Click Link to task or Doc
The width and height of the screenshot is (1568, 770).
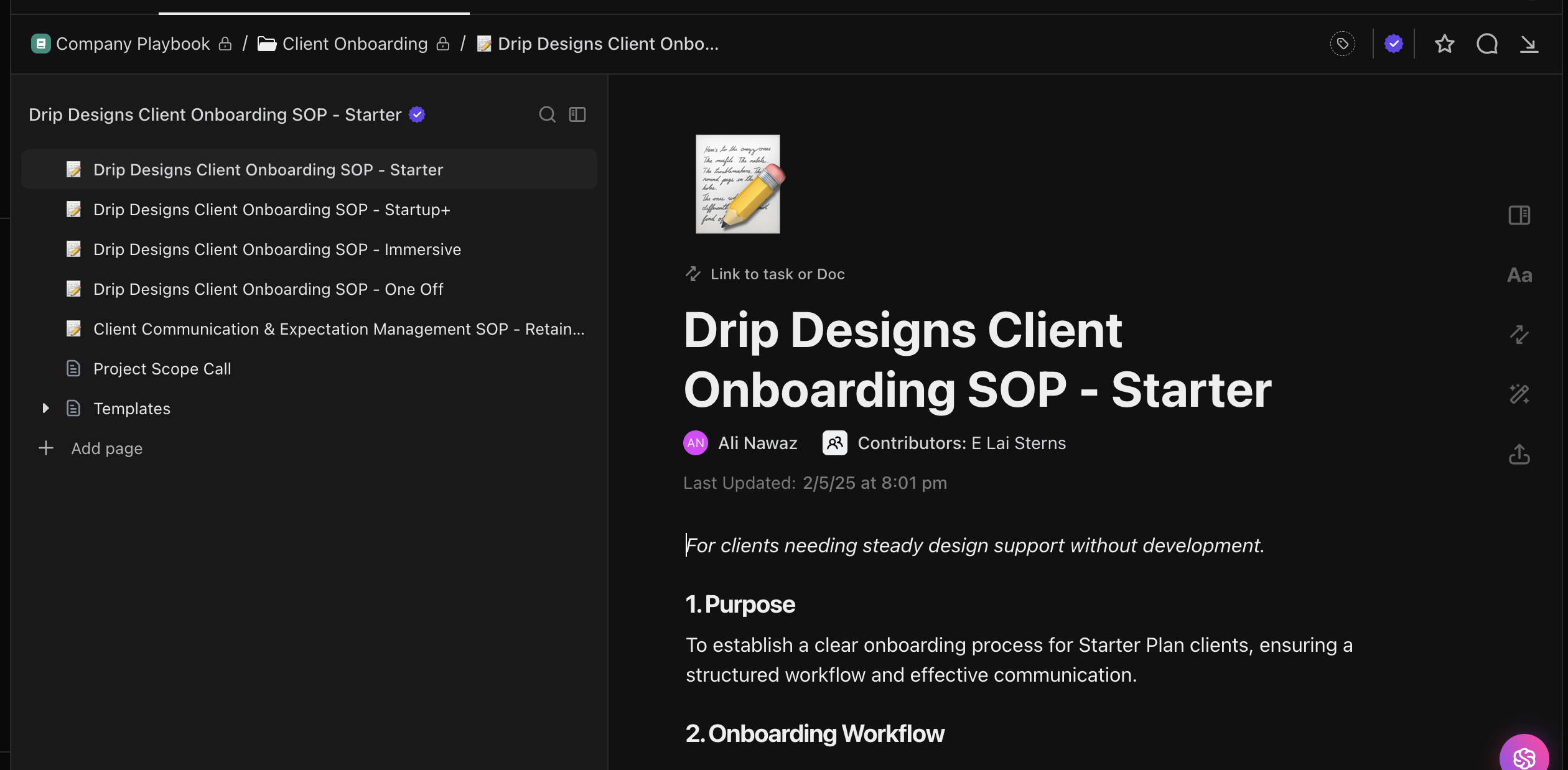tap(777, 274)
